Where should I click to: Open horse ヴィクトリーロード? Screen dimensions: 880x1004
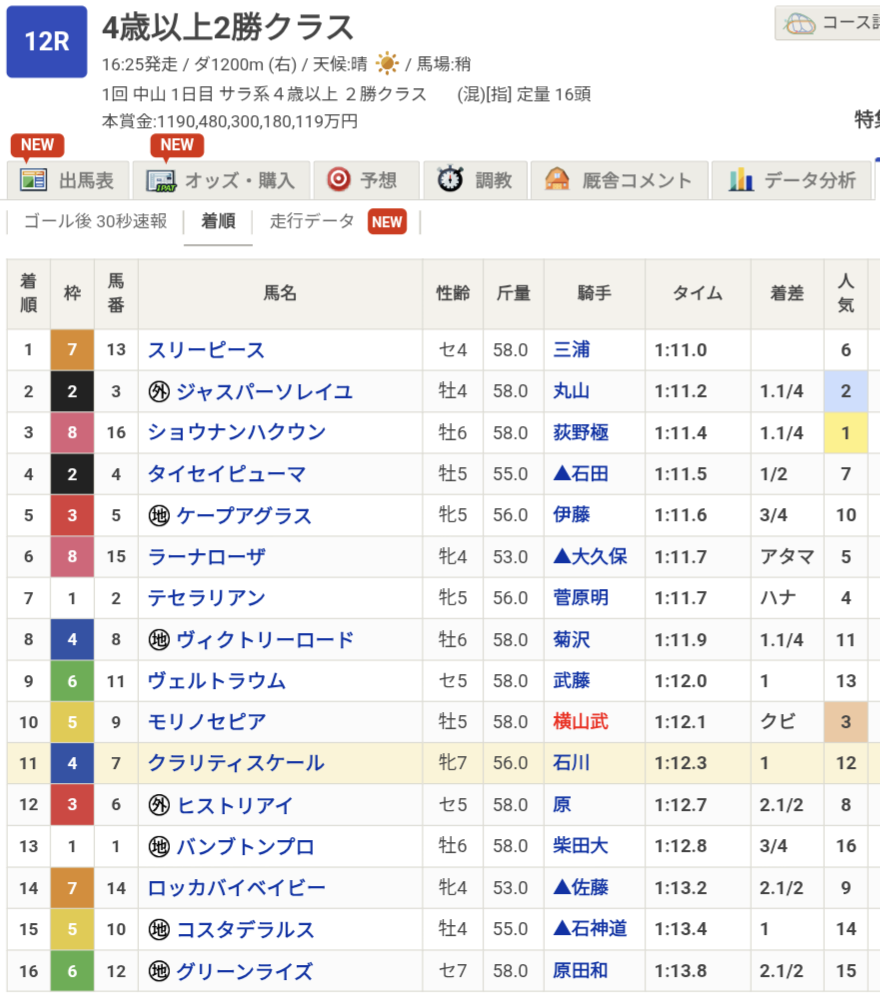click(265, 640)
